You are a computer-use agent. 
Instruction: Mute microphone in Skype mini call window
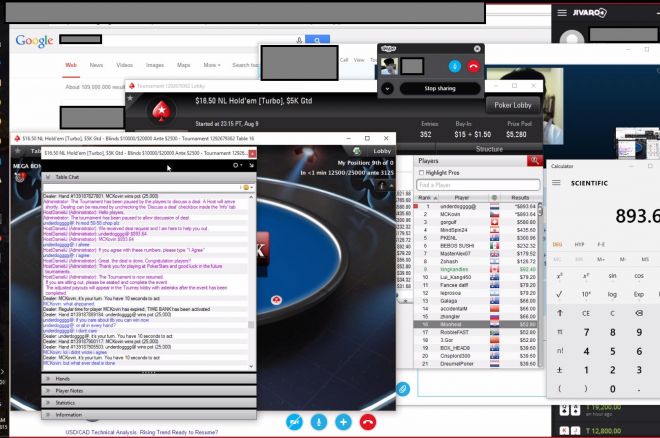(455, 66)
